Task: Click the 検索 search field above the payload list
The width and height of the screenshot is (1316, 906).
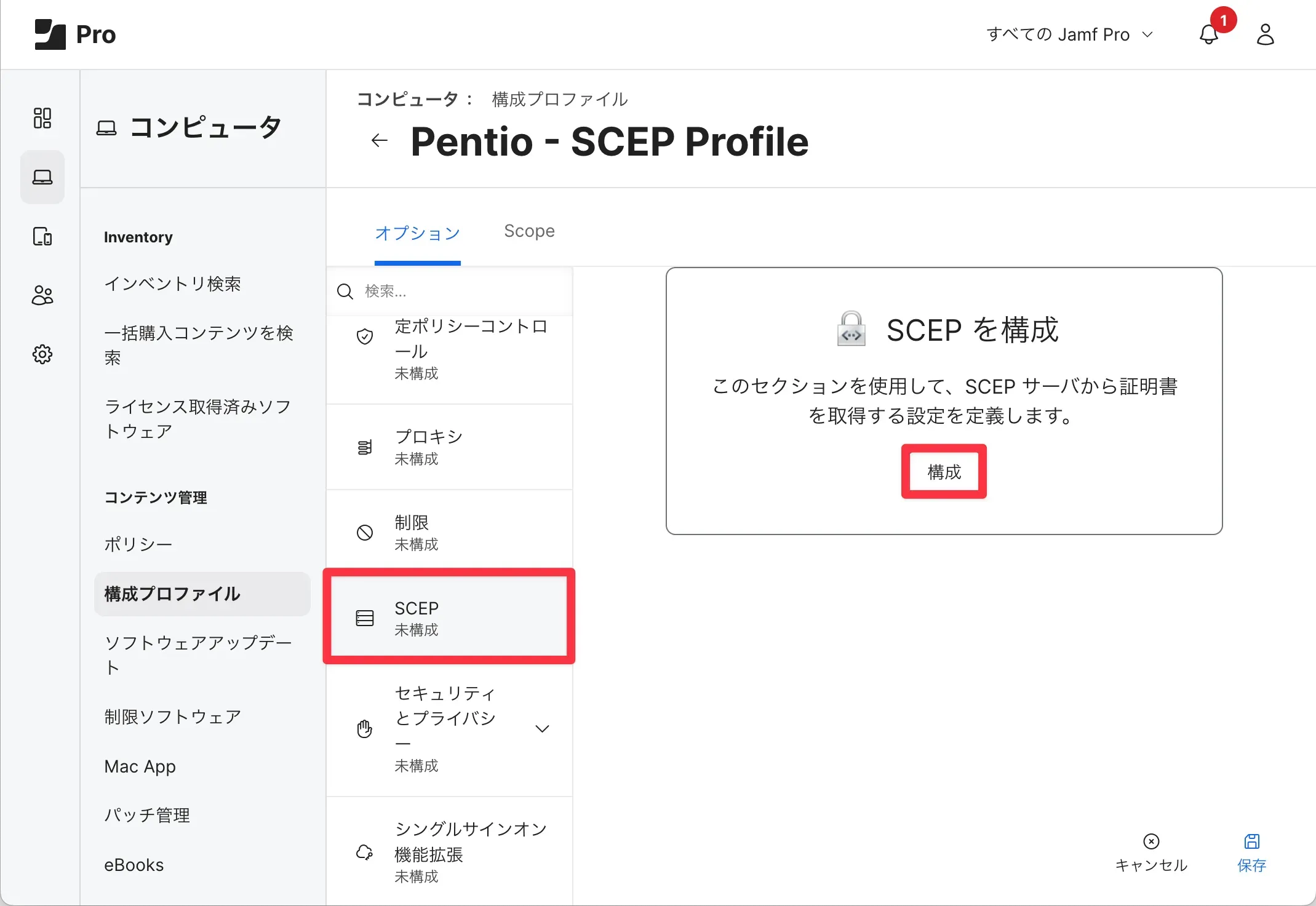Action: click(x=449, y=291)
